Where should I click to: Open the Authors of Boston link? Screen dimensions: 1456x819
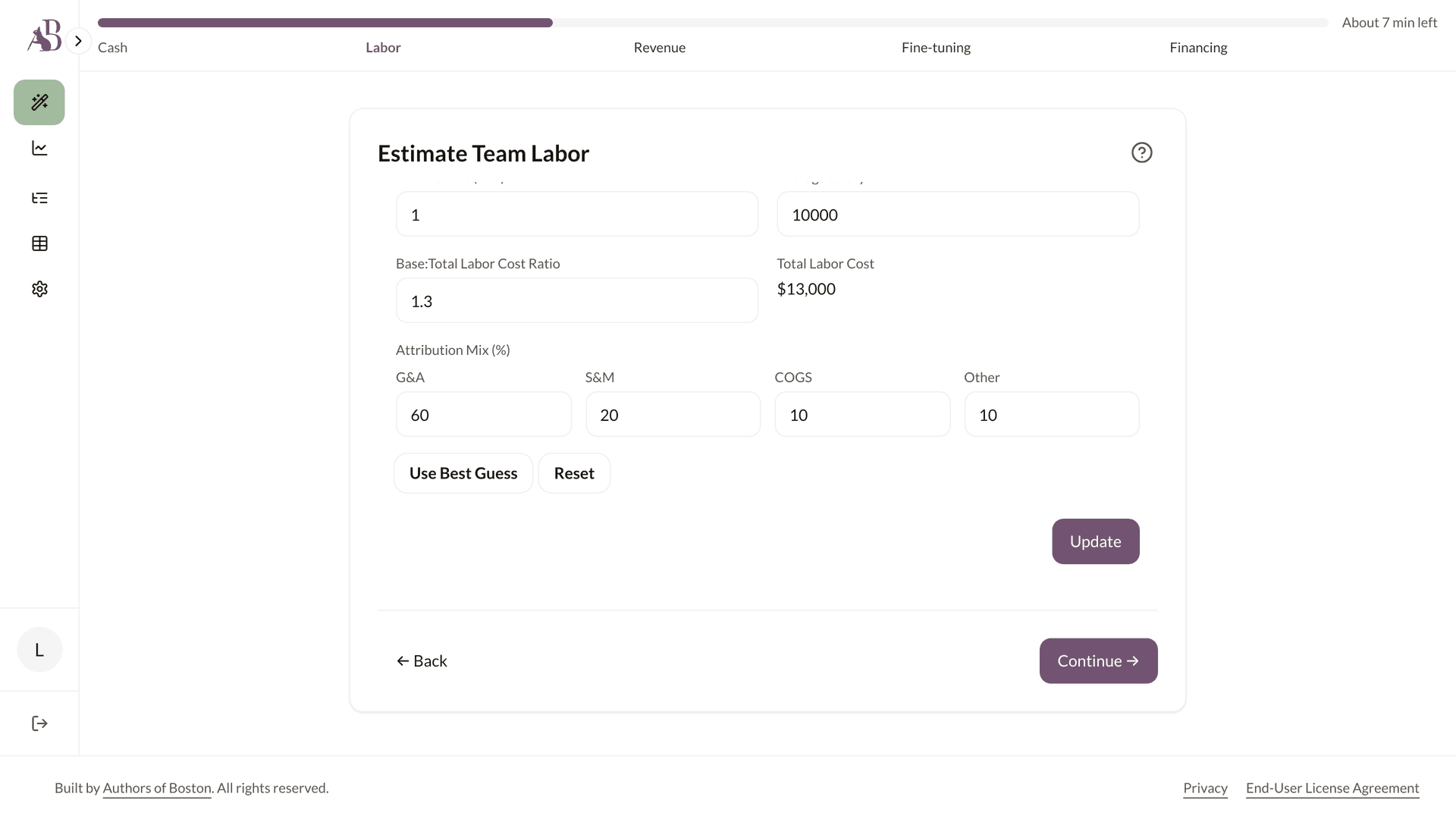(x=157, y=788)
